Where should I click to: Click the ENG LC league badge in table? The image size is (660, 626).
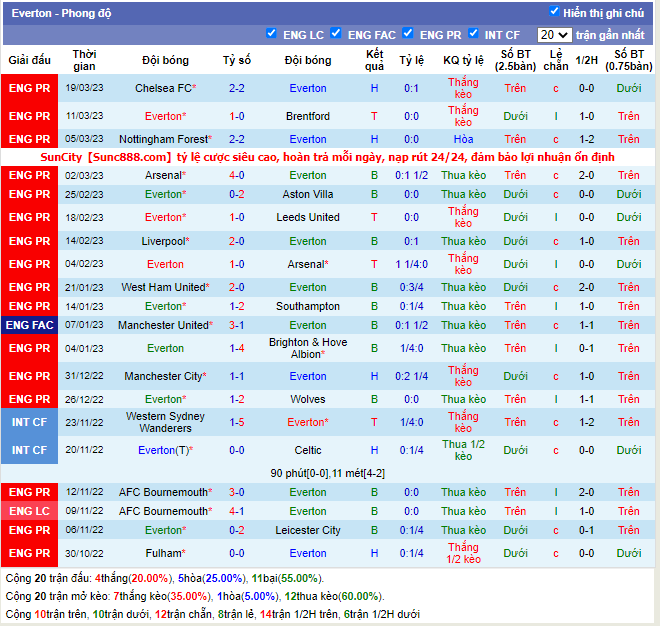[29, 511]
